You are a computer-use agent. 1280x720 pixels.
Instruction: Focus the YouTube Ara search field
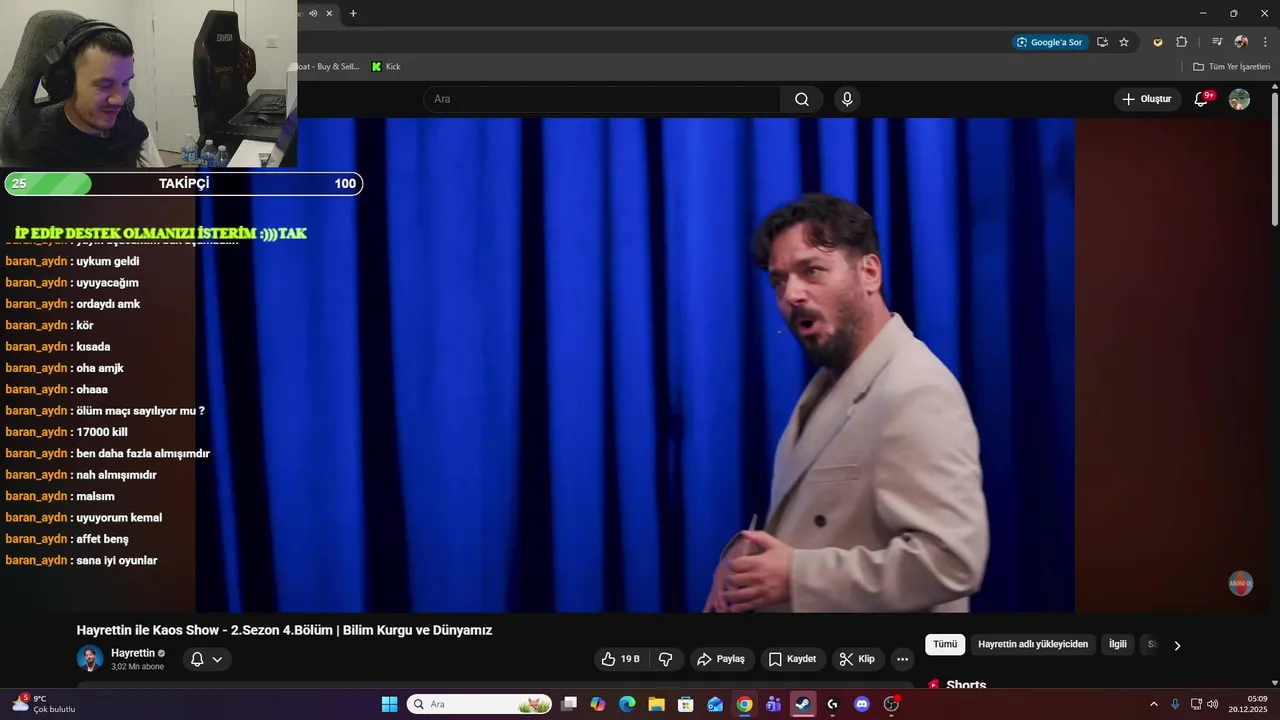(602, 99)
